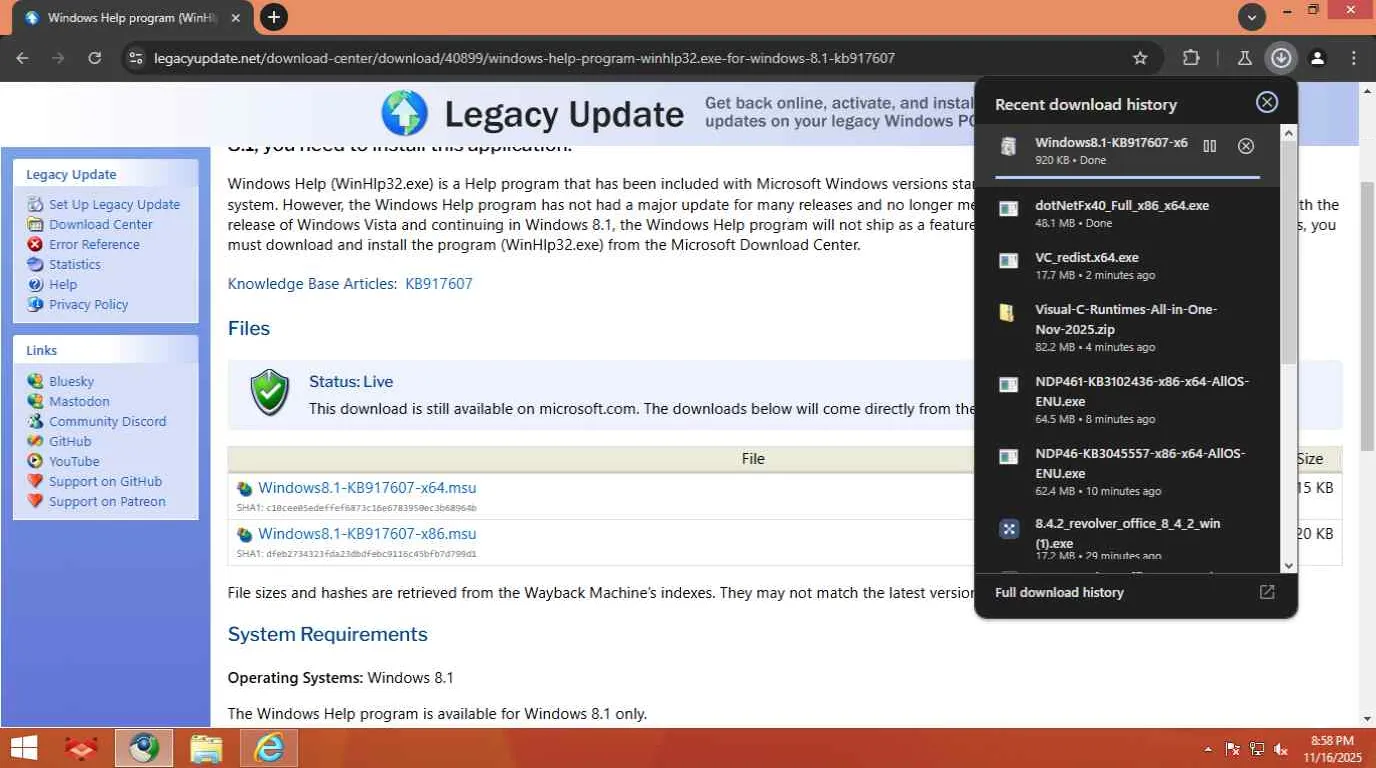Click the green Status Live shield icon
1376x768 pixels.
[269, 393]
